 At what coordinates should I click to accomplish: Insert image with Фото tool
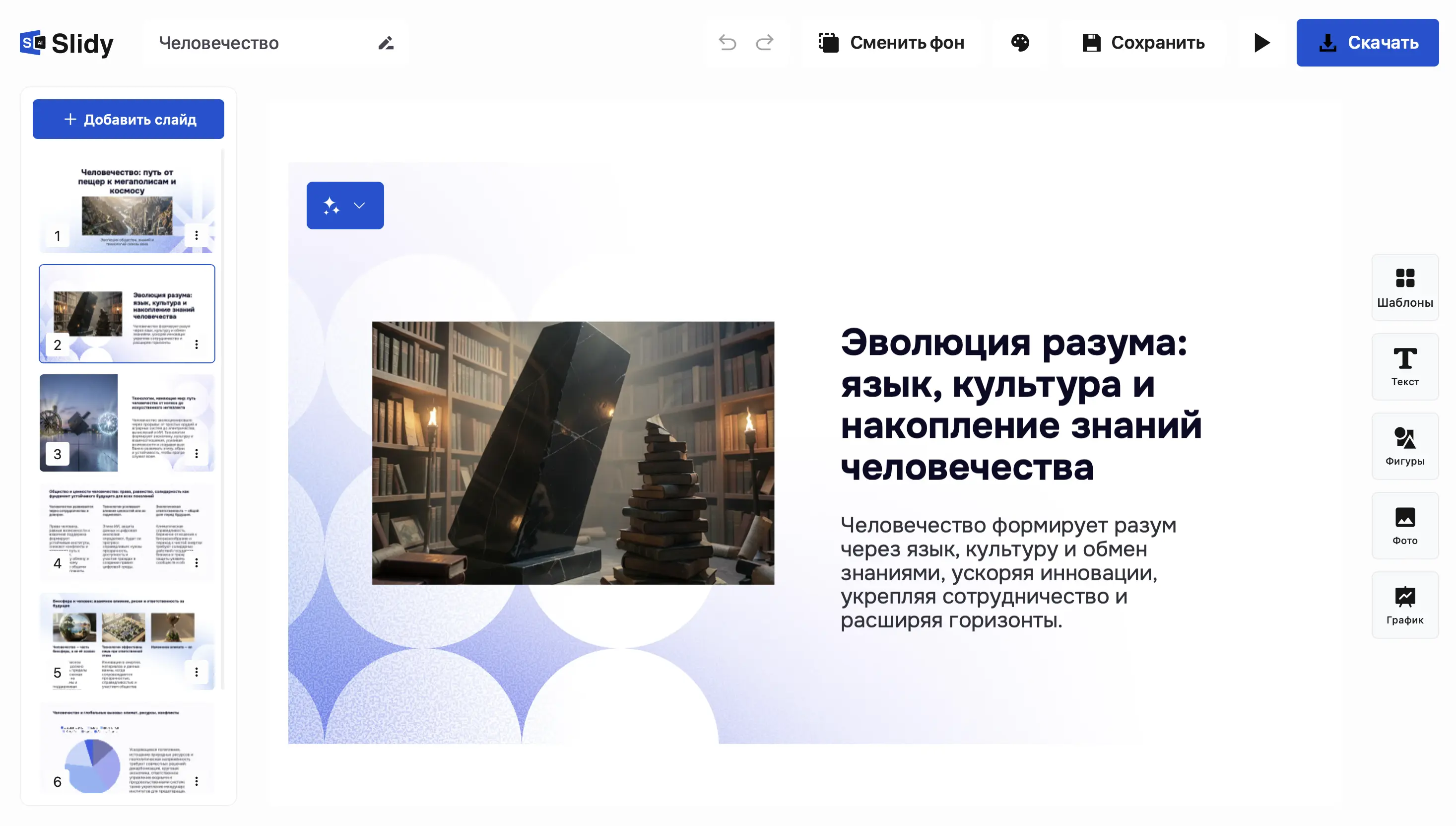pyautogui.click(x=1405, y=526)
